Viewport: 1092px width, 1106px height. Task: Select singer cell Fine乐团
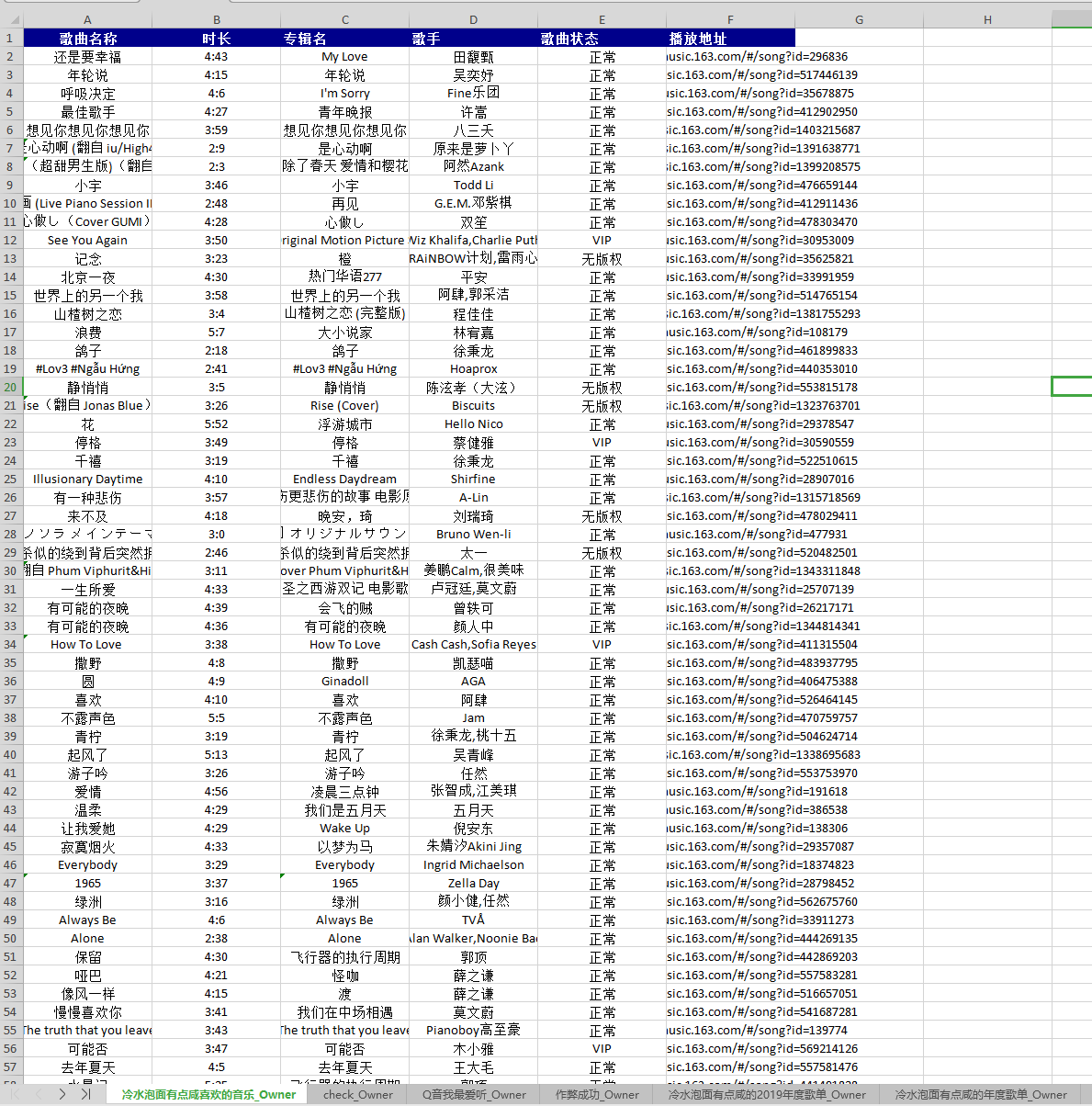474,93
